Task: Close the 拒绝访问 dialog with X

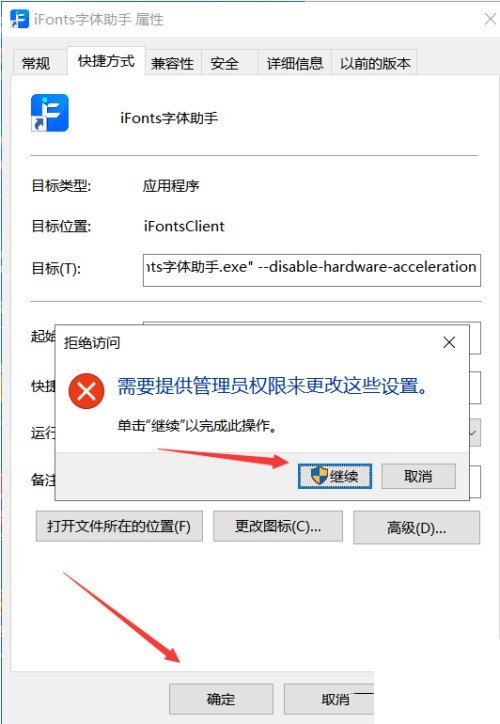Action: tap(449, 342)
